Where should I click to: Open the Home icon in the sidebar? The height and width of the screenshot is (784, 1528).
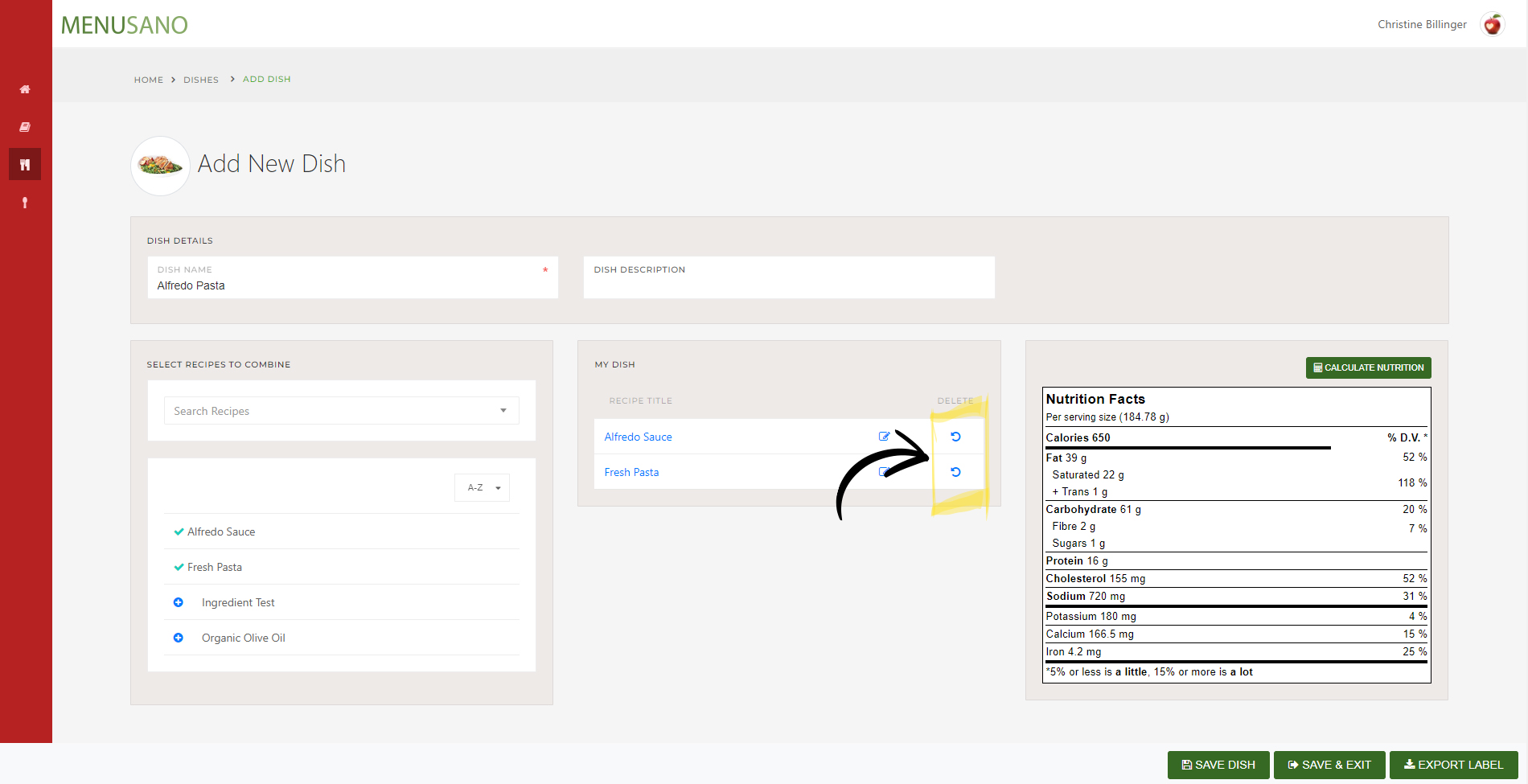(25, 89)
